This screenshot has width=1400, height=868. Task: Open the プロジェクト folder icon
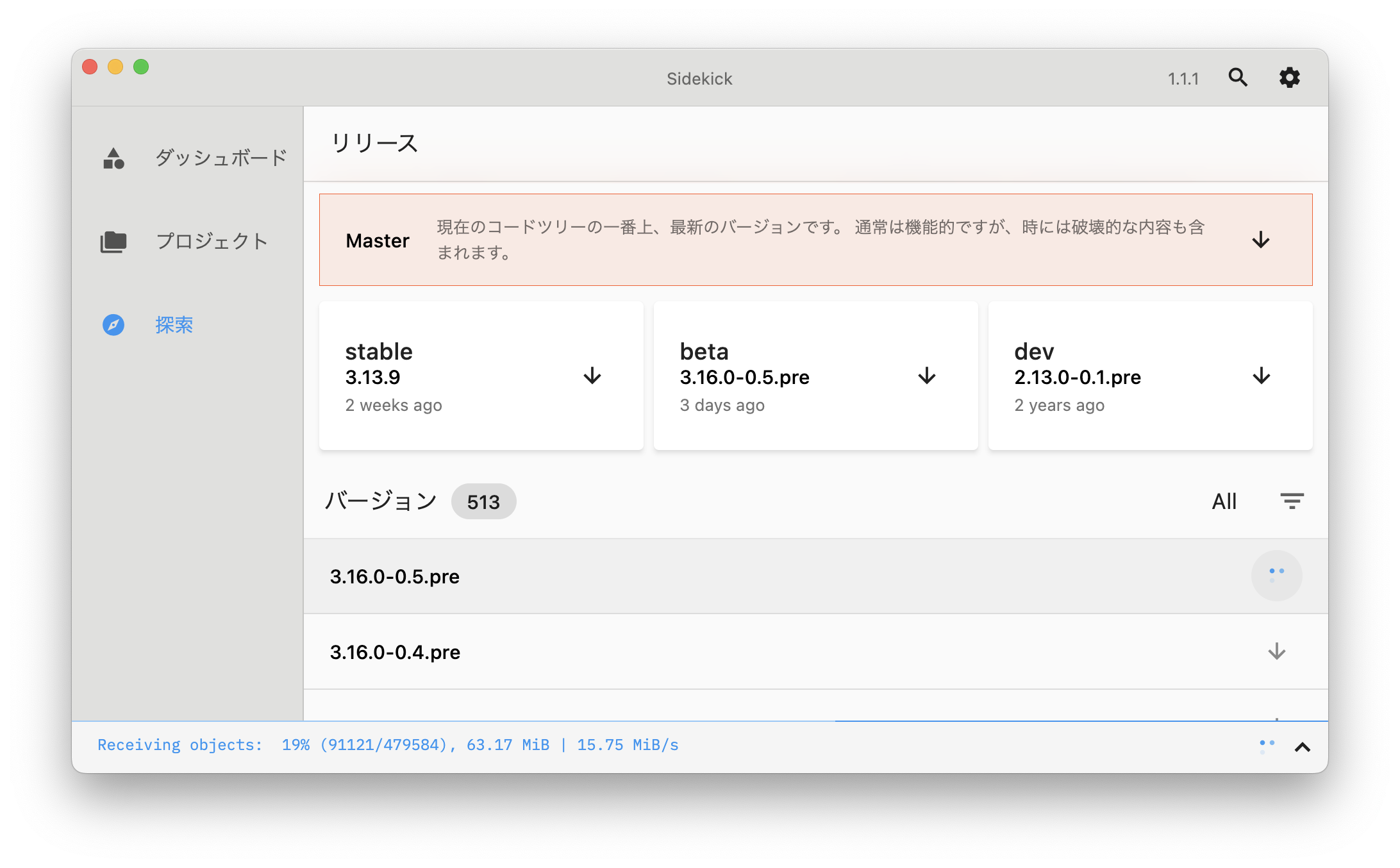(x=113, y=242)
